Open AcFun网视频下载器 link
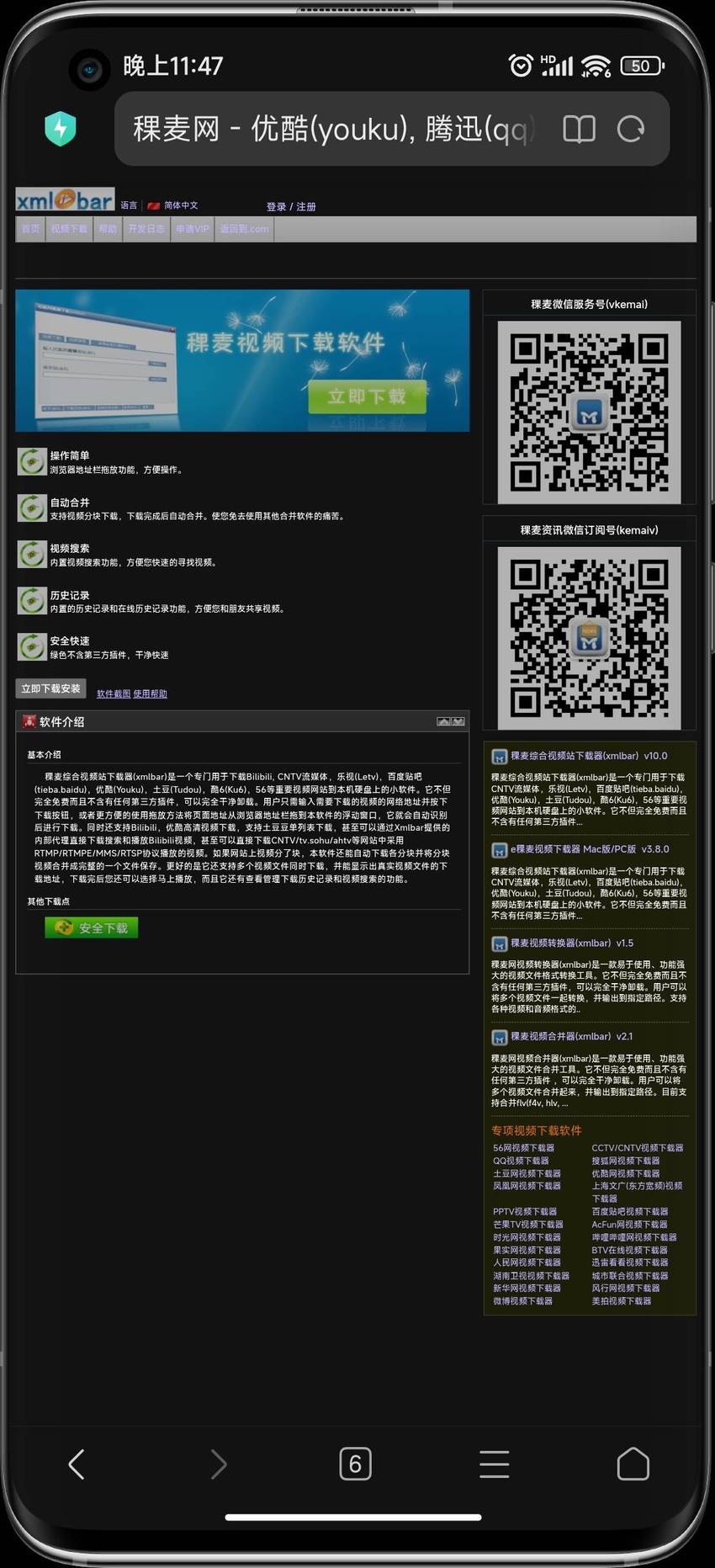The height and width of the screenshot is (1568, 715). click(x=629, y=1225)
